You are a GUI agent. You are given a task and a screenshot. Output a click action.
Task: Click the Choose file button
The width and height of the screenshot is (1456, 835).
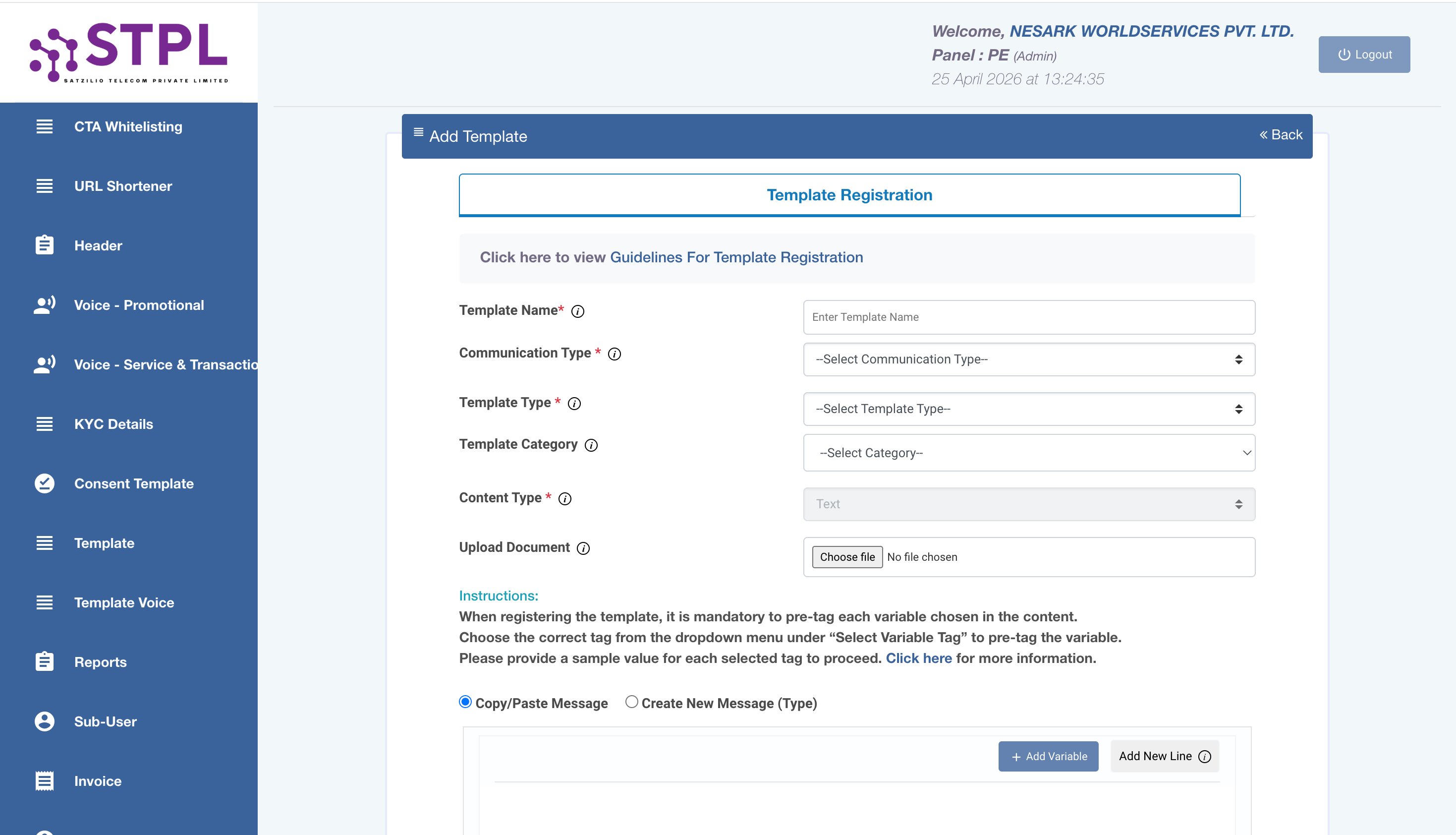point(847,557)
